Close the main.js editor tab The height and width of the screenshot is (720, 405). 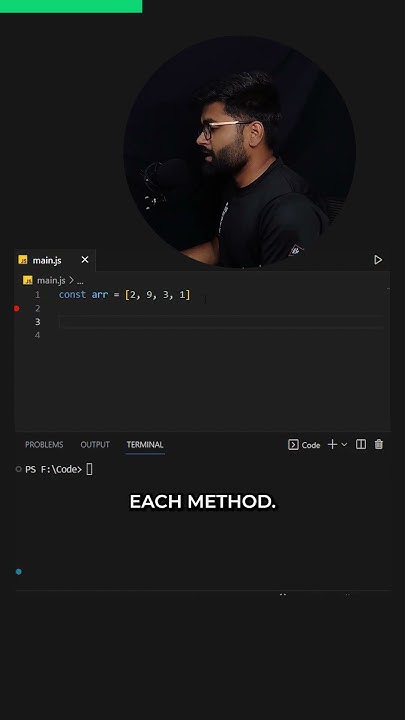tap(85, 260)
